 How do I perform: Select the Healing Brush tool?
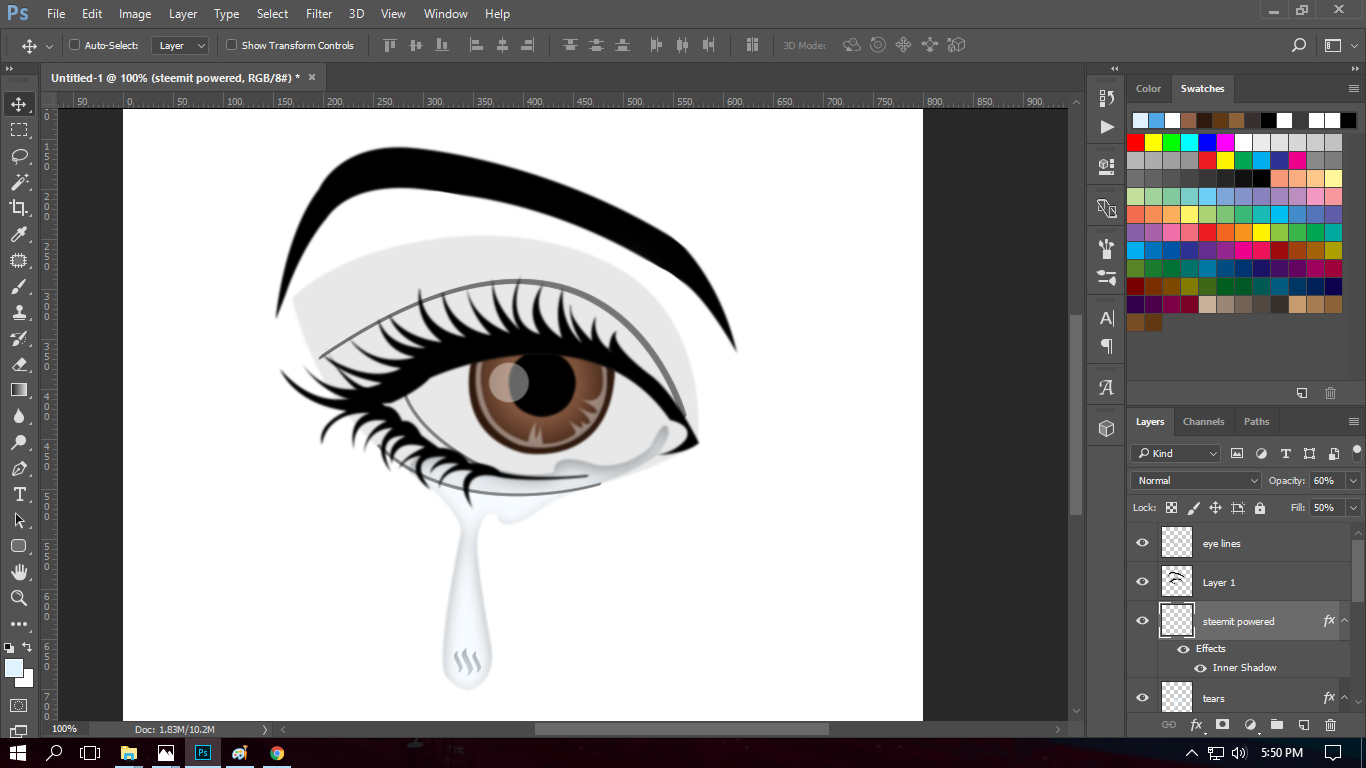point(19,260)
